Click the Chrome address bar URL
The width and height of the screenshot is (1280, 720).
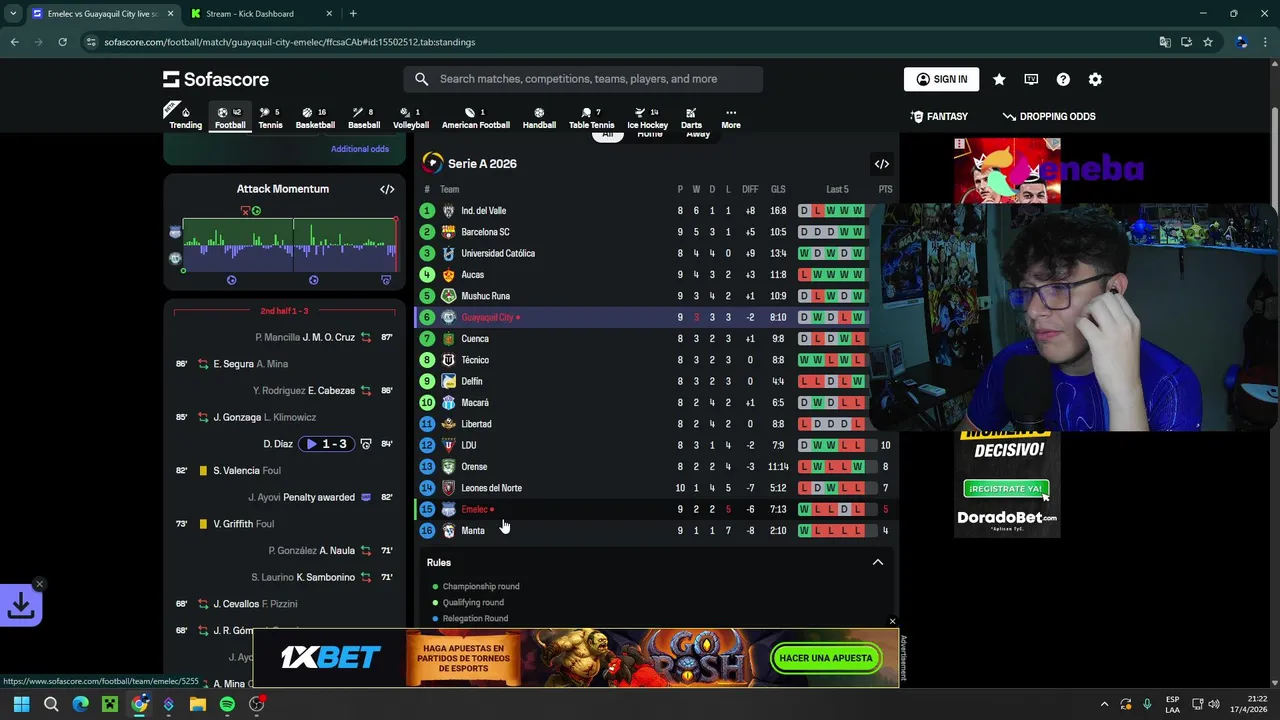tap(290, 42)
